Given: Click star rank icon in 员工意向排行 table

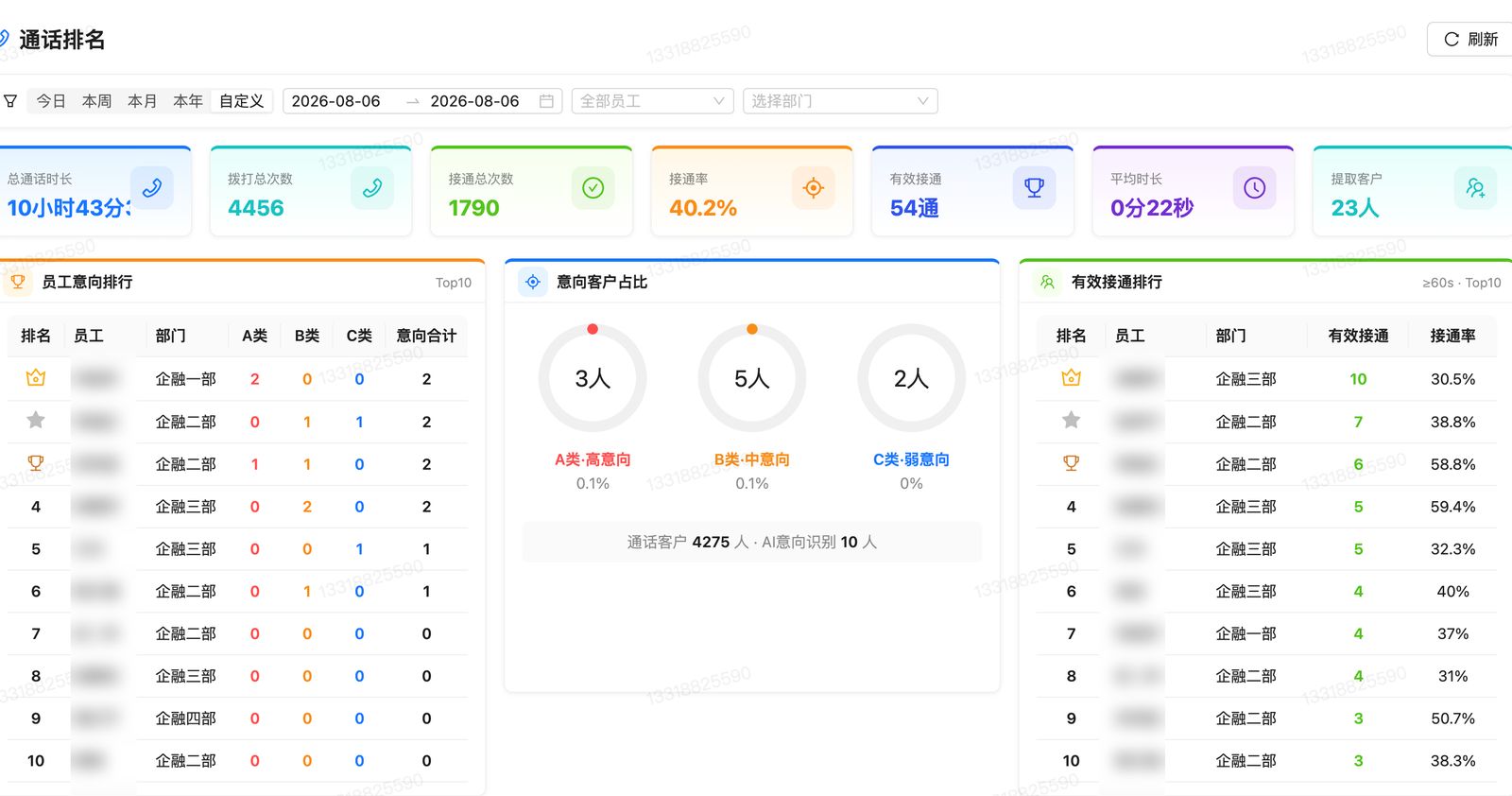Looking at the screenshot, I should point(36,420).
